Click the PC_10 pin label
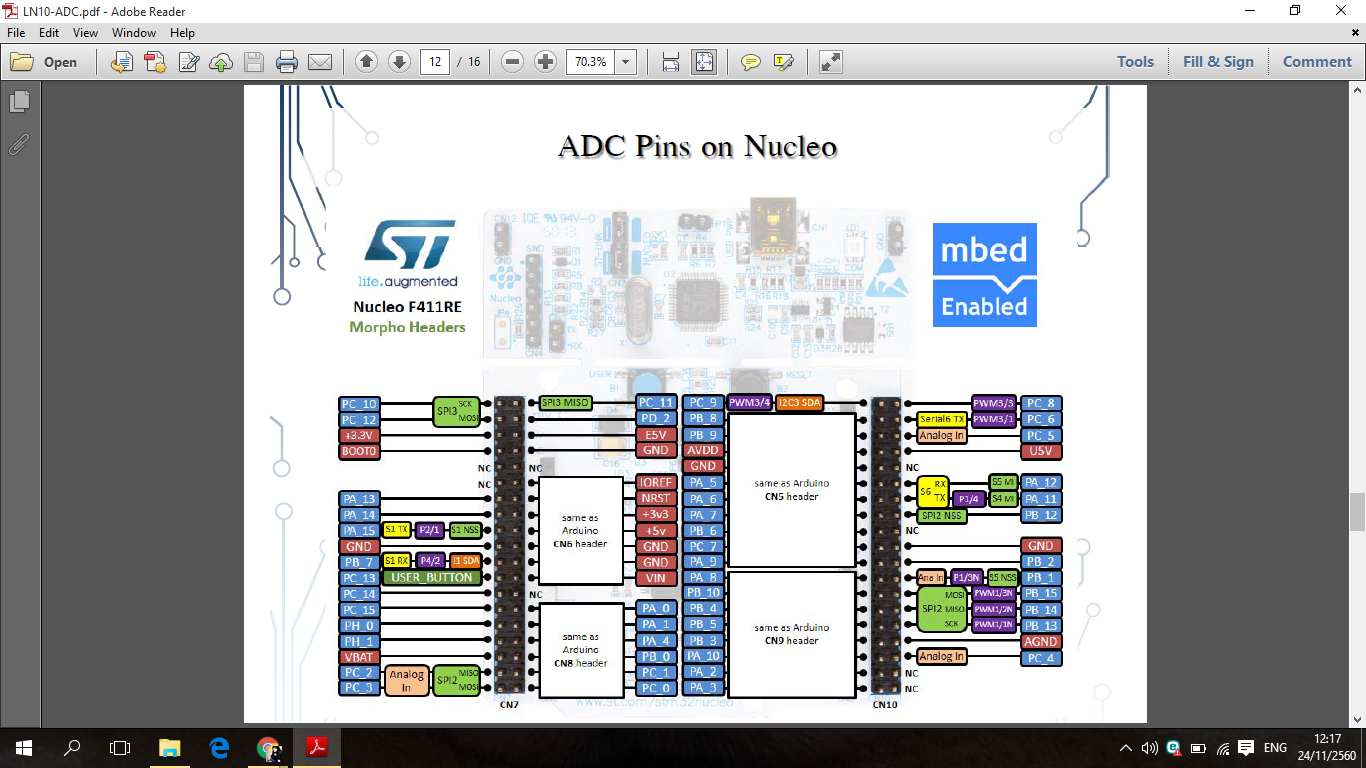Viewport: 1366px width, 768px height. point(359,404)
